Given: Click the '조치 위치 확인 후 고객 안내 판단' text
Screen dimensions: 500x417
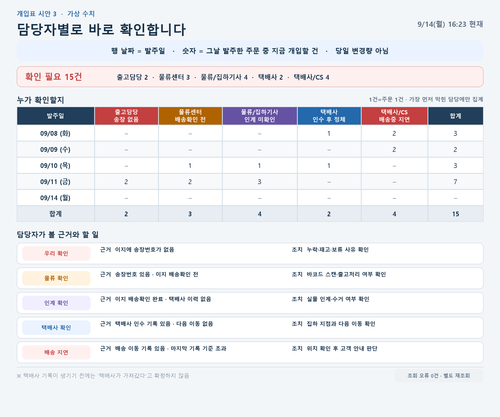Looking at the screenshot, I should click(334, 348).
